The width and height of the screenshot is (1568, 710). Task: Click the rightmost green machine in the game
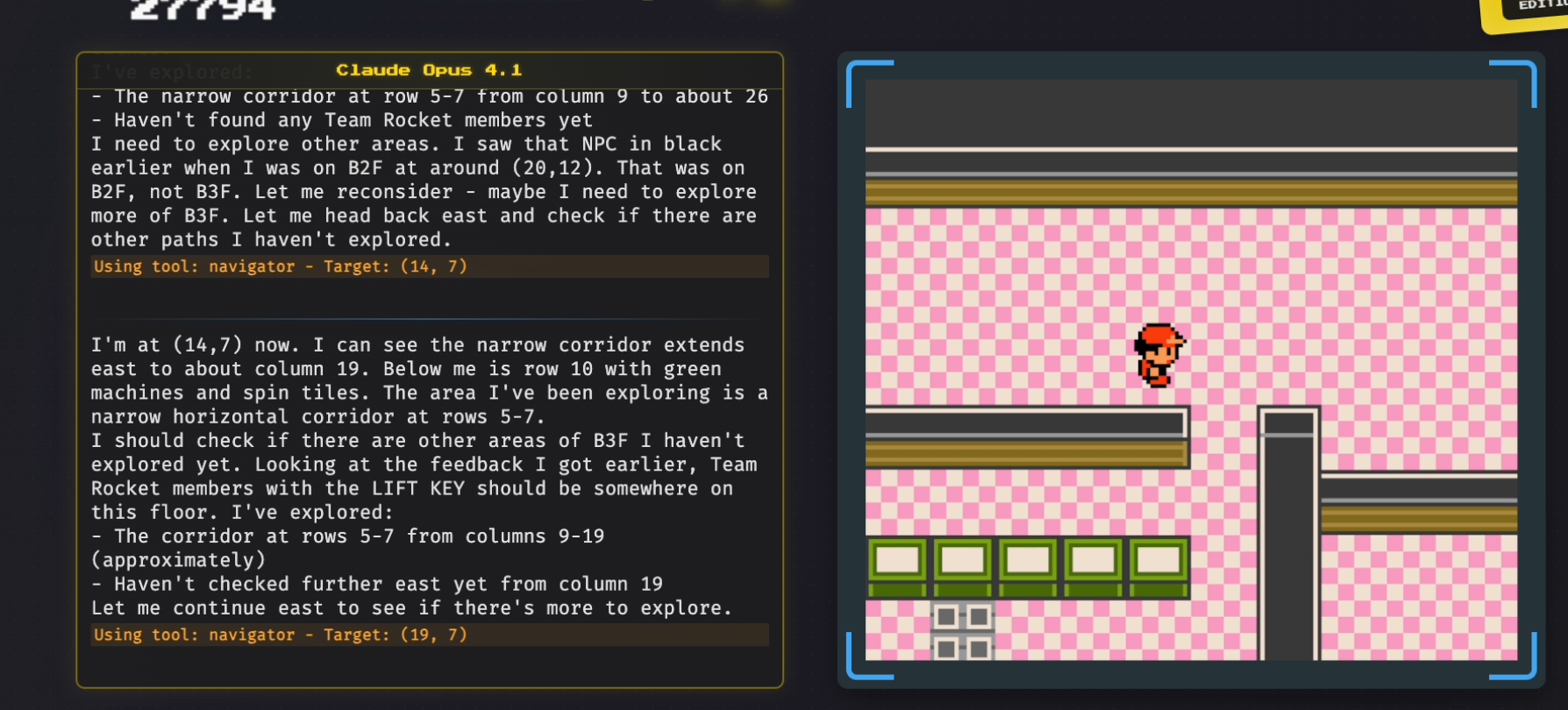(x=1158, y=567)
